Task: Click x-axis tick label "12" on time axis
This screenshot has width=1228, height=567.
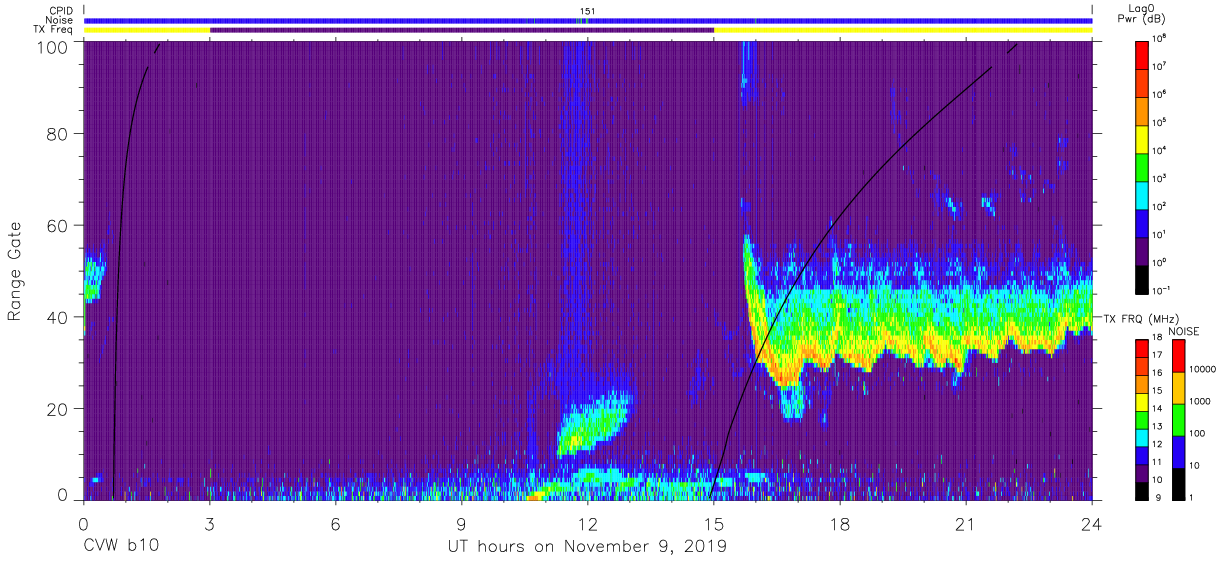Action: click(x=587, y=523)
